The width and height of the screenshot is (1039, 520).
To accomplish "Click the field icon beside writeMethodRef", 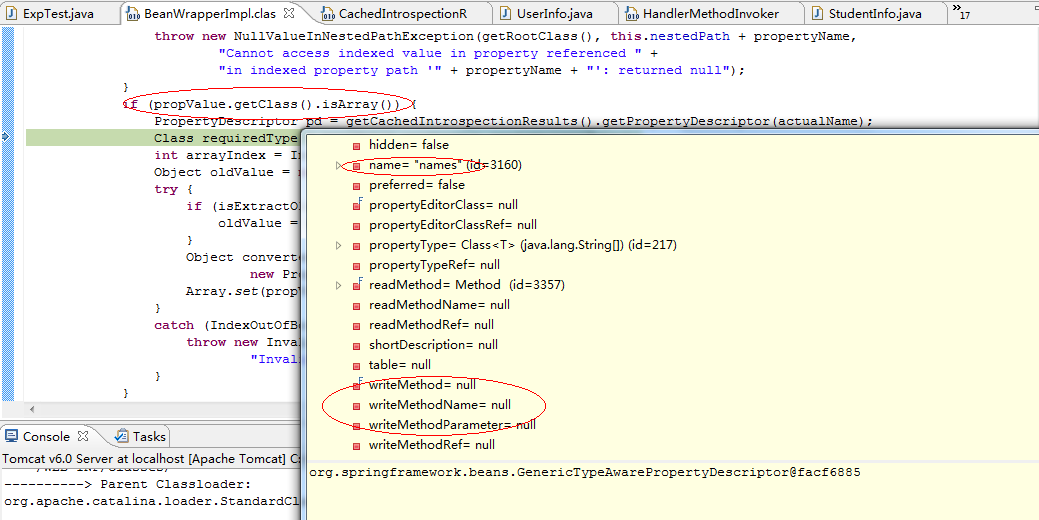I will [x=356, y=445].
